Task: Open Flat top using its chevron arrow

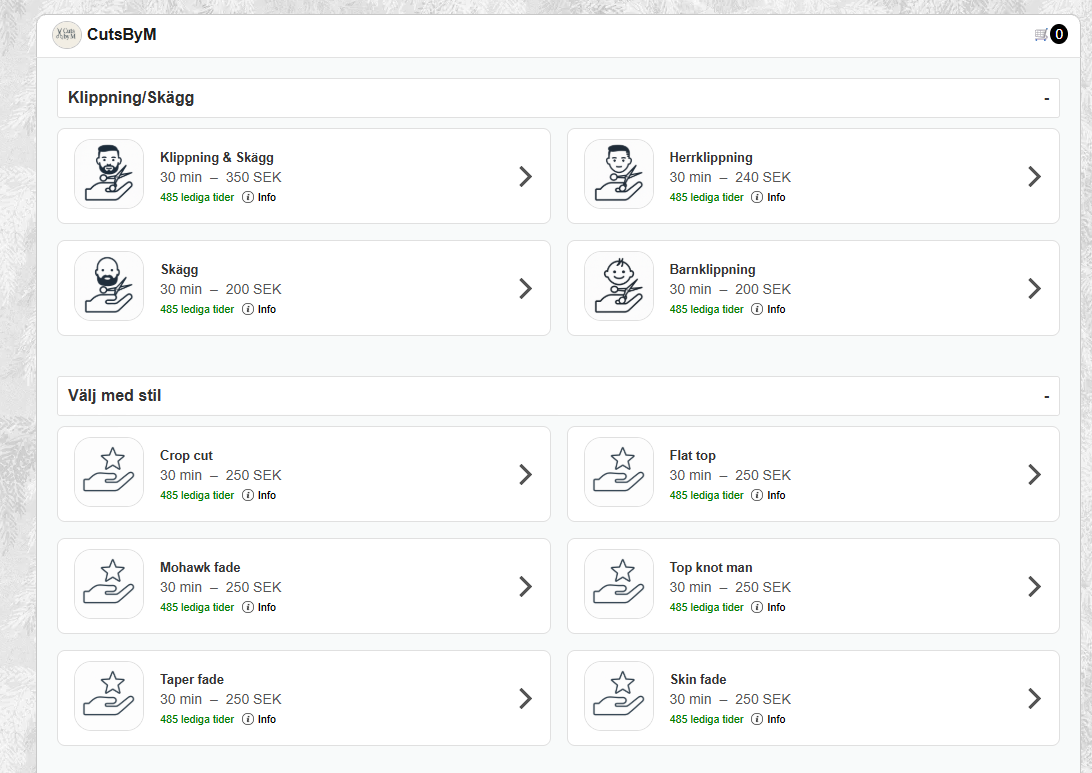Action: tap(1035, 474)
